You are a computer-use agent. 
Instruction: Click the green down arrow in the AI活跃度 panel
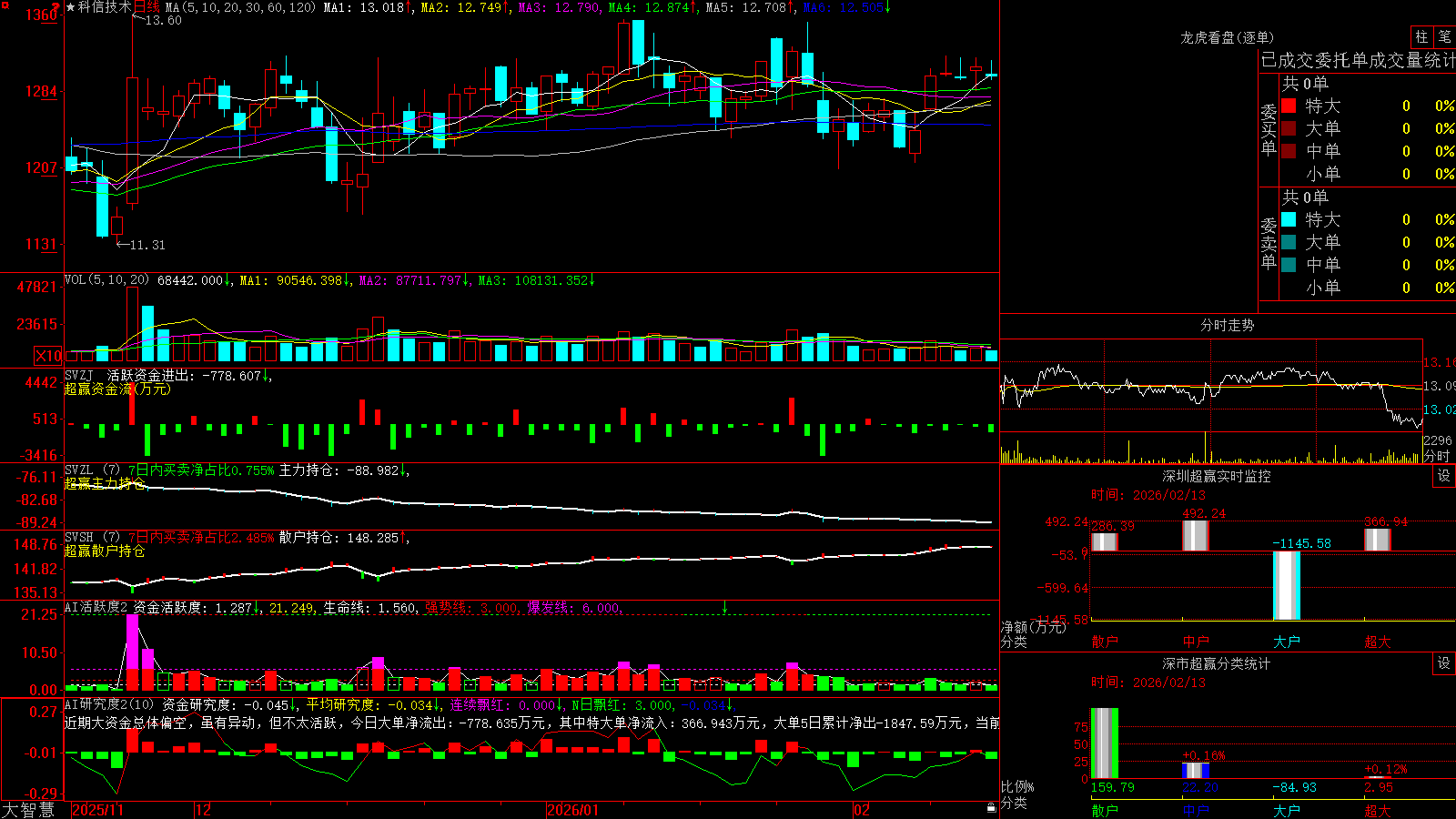(x=724, y=607)
